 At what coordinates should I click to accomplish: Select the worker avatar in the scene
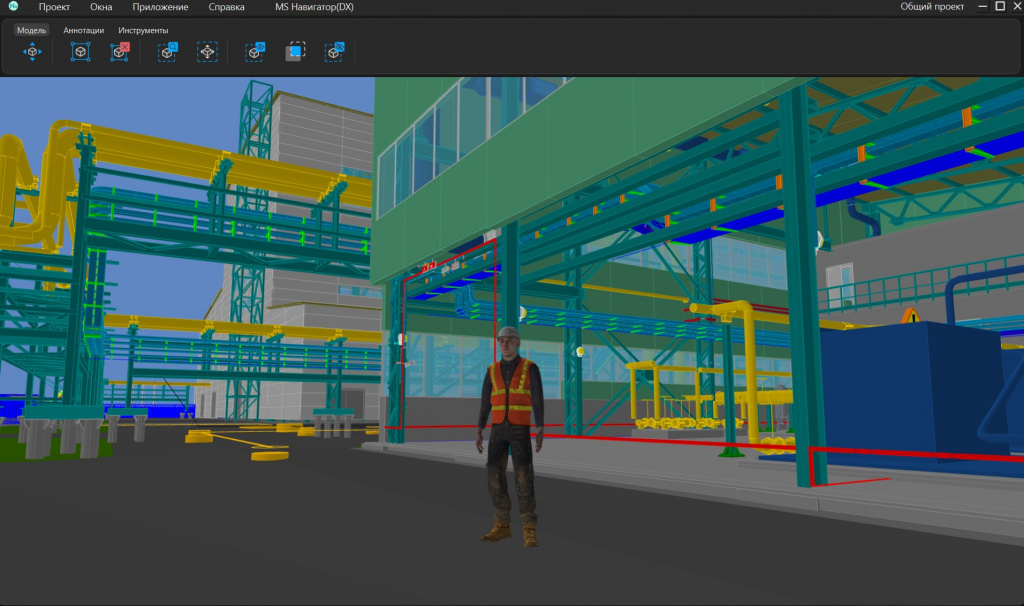[x=510, y=436]
